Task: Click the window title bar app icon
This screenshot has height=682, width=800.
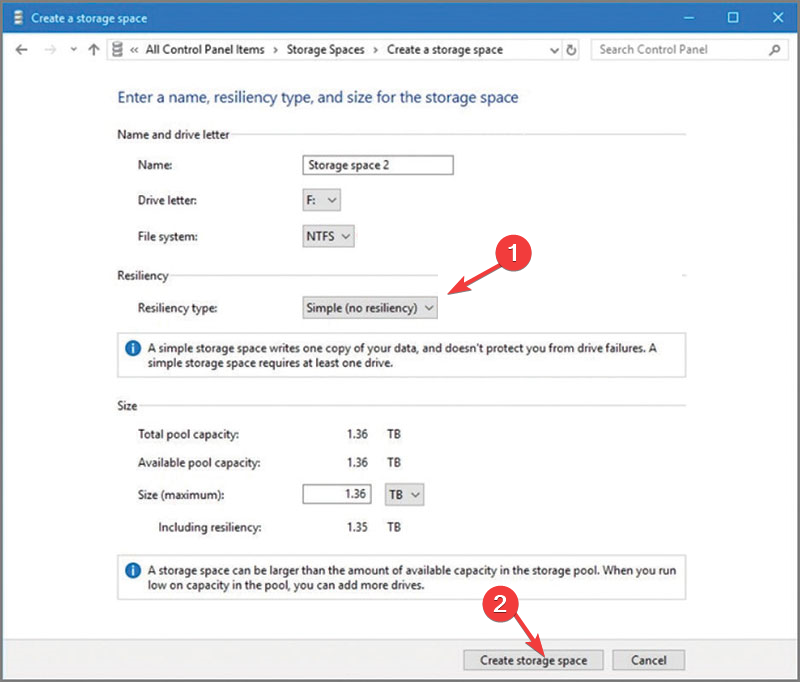Action: (18, 18)
